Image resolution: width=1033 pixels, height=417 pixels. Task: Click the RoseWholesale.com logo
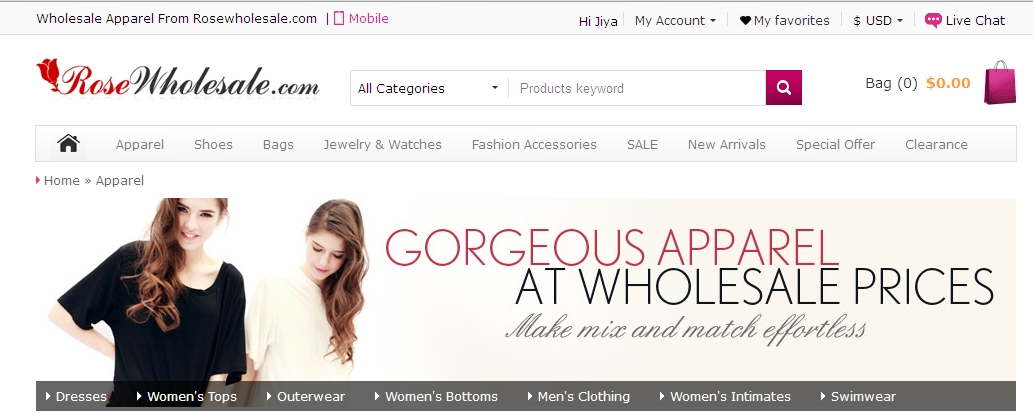coord(178,78)
